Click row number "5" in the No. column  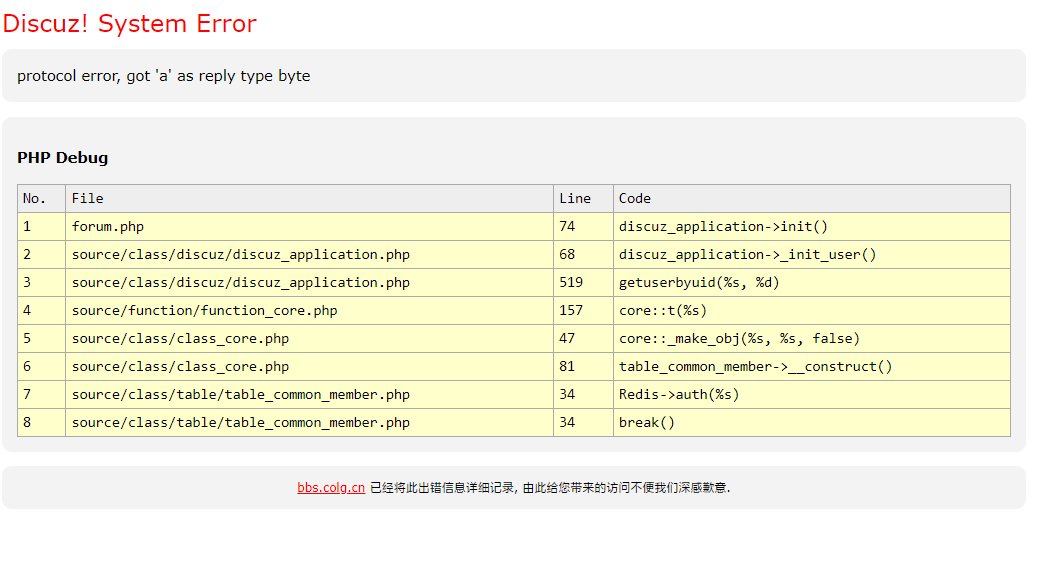coord(41,339)
